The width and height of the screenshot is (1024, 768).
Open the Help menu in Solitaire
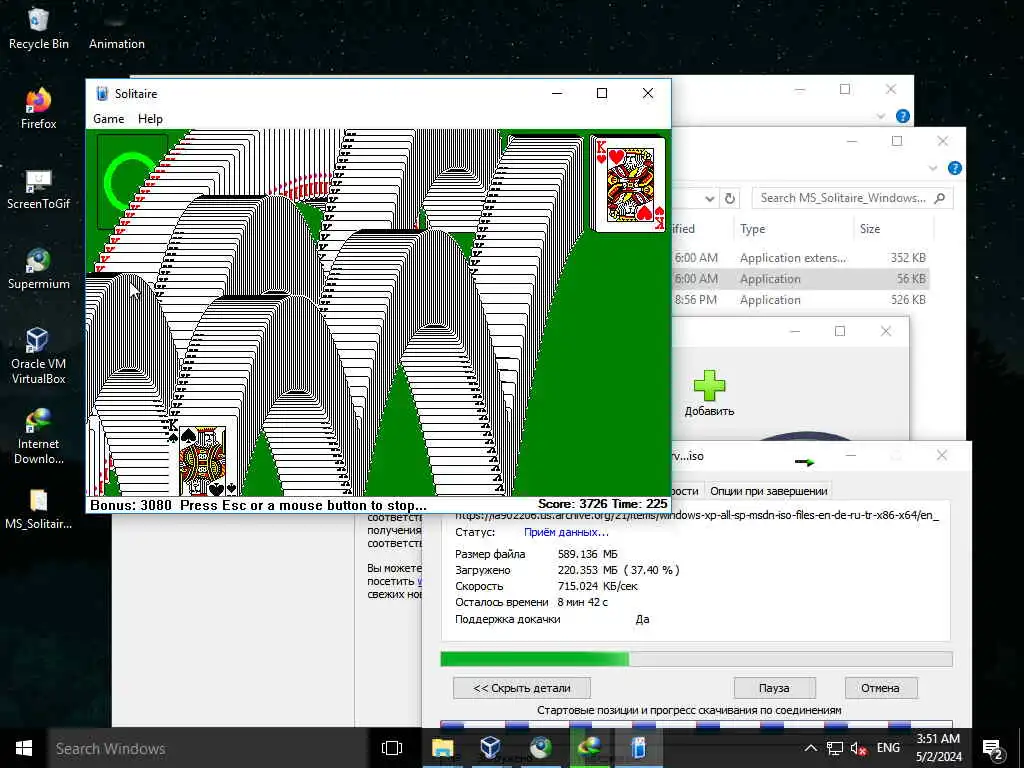click(150, 119)
